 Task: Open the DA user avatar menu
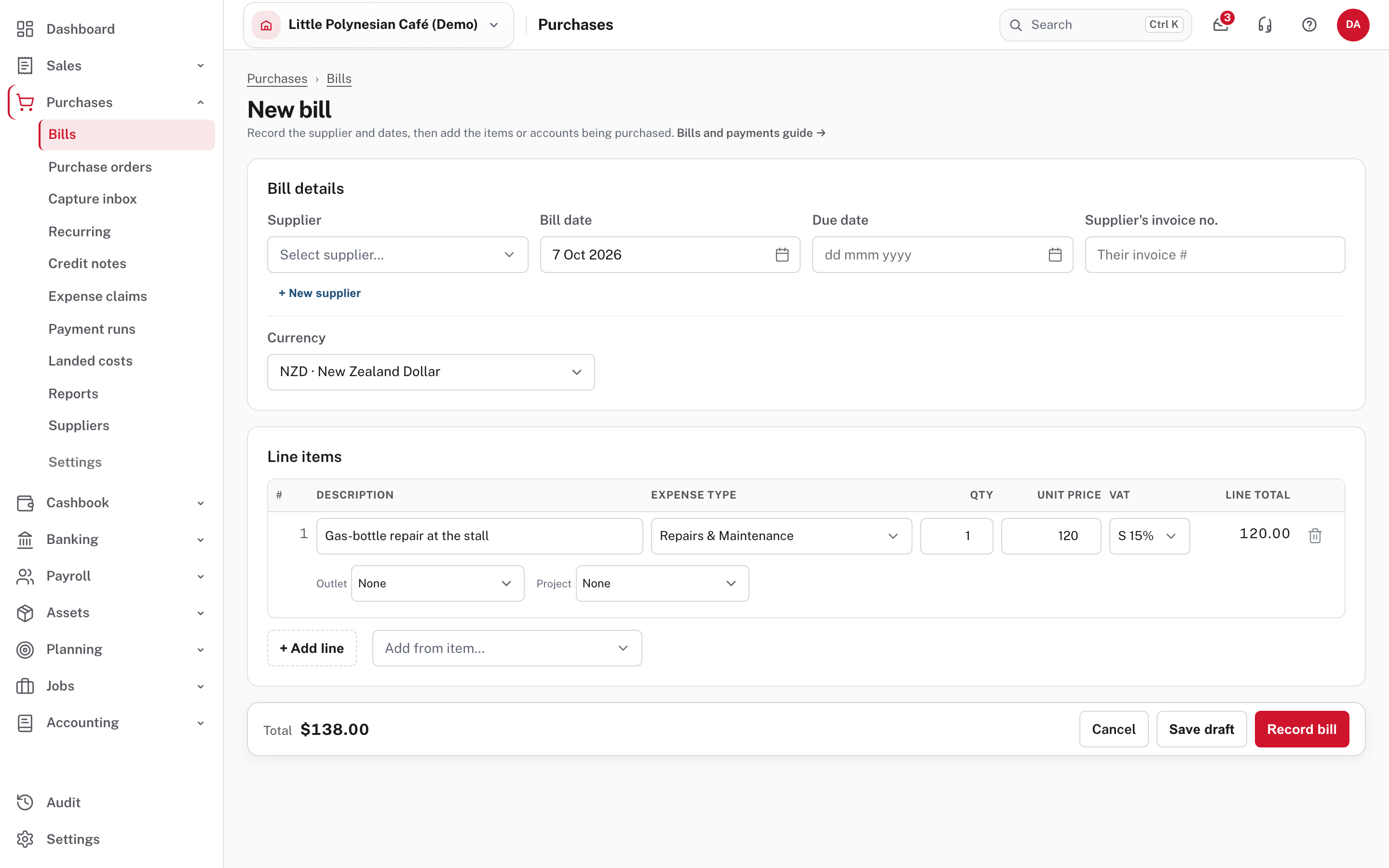coord(1353,25)
